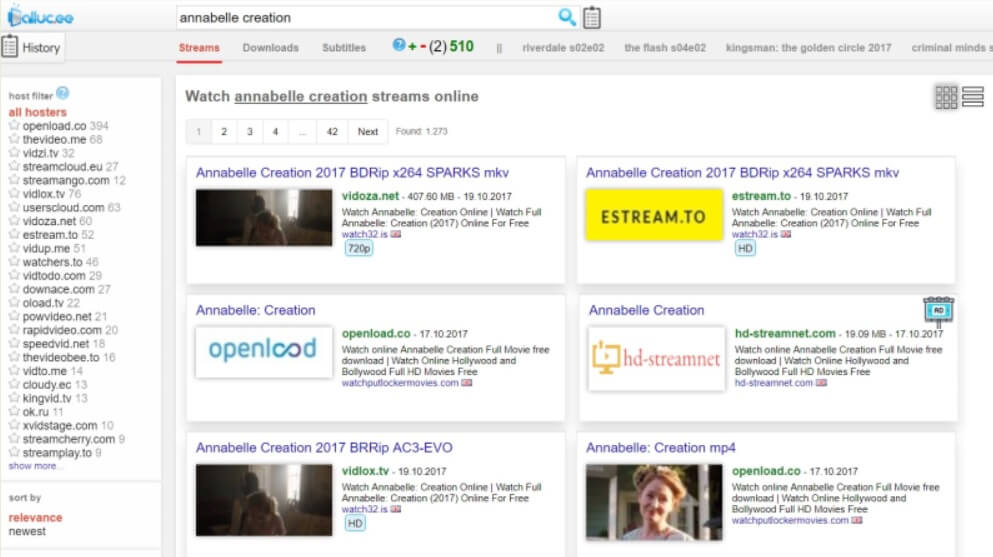The height and width of the screenshot is (557, 993).
Task: Star the vidoza.net hoster
Action: click(x=14, y=221)
